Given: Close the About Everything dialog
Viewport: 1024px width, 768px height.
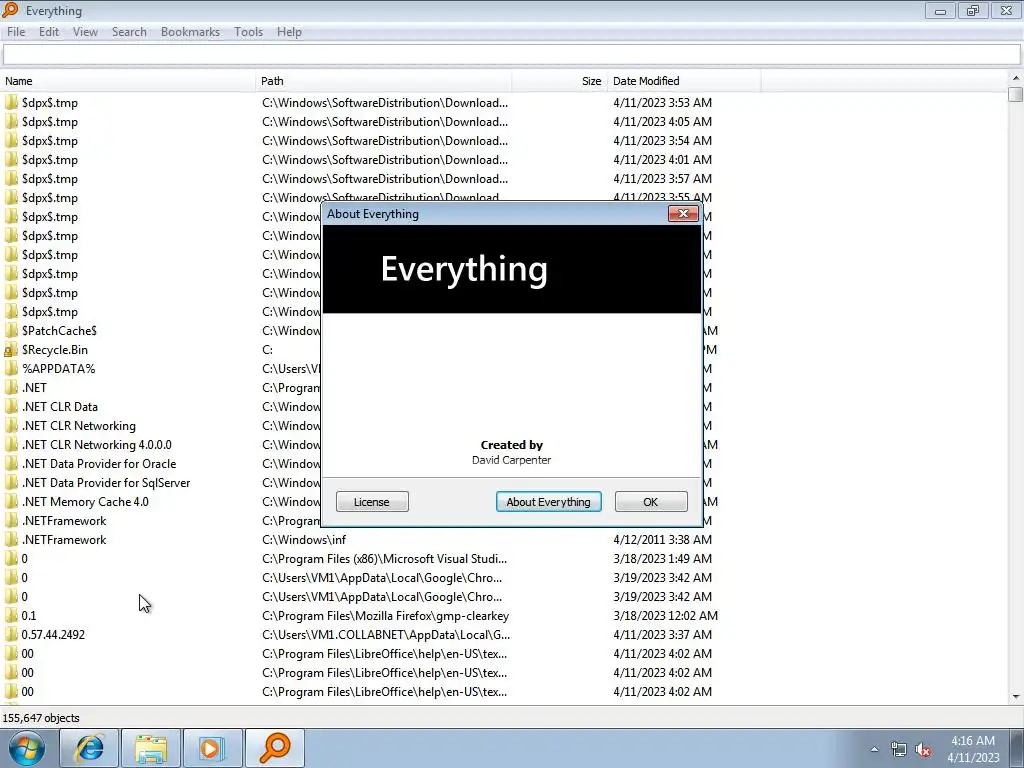Looking at the screenshot, I should coord(683,214).
